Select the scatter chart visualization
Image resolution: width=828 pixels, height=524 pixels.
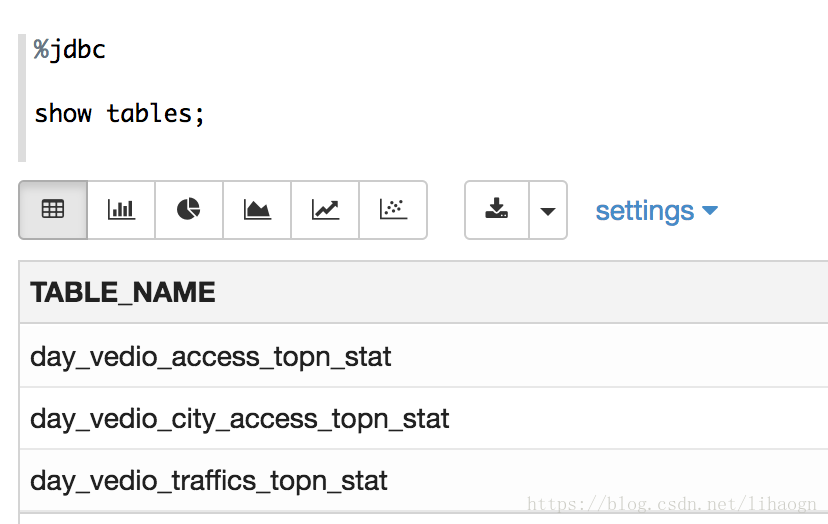393,210
